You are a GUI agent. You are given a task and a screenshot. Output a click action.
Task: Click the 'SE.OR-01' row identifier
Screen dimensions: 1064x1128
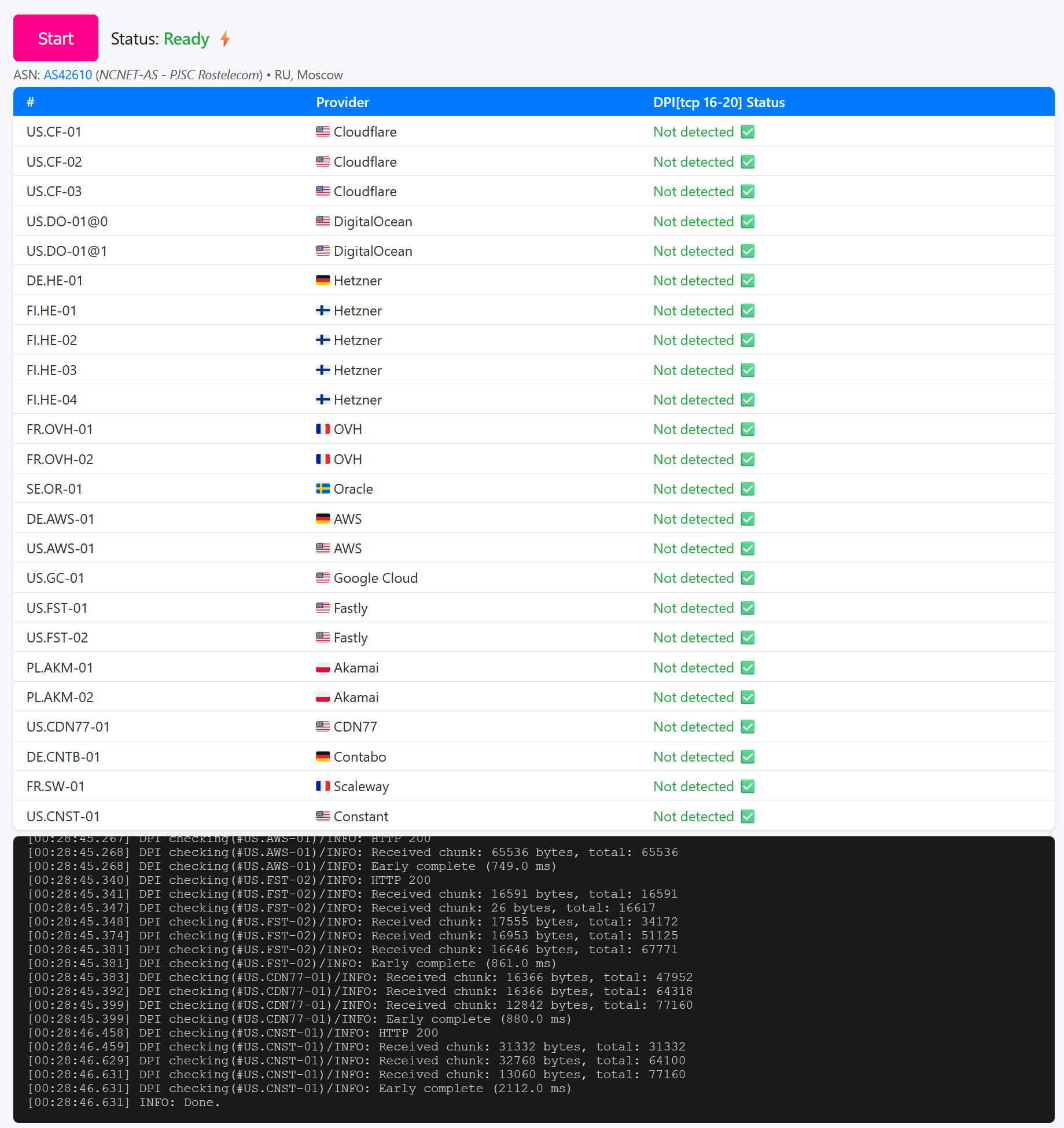tap(54, 489)
